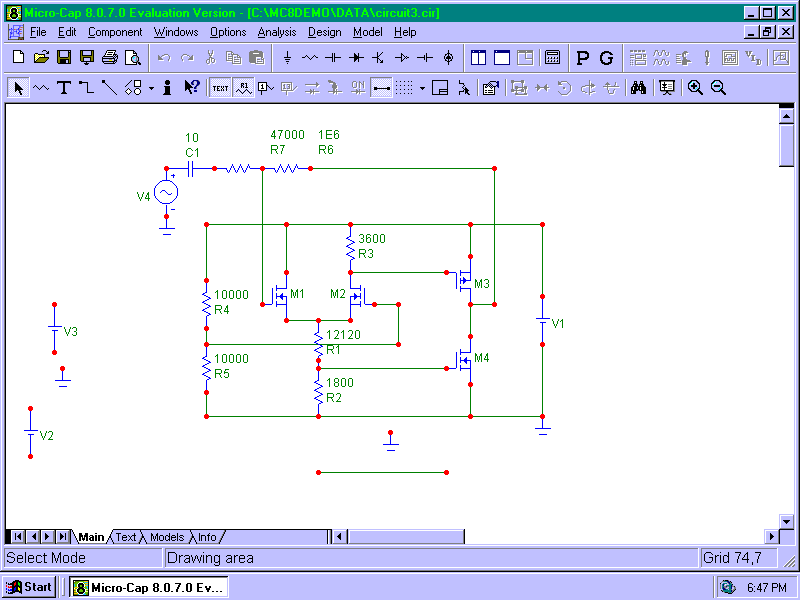
Task: Switch to the Text page tab
Action: tap(126, 537)
